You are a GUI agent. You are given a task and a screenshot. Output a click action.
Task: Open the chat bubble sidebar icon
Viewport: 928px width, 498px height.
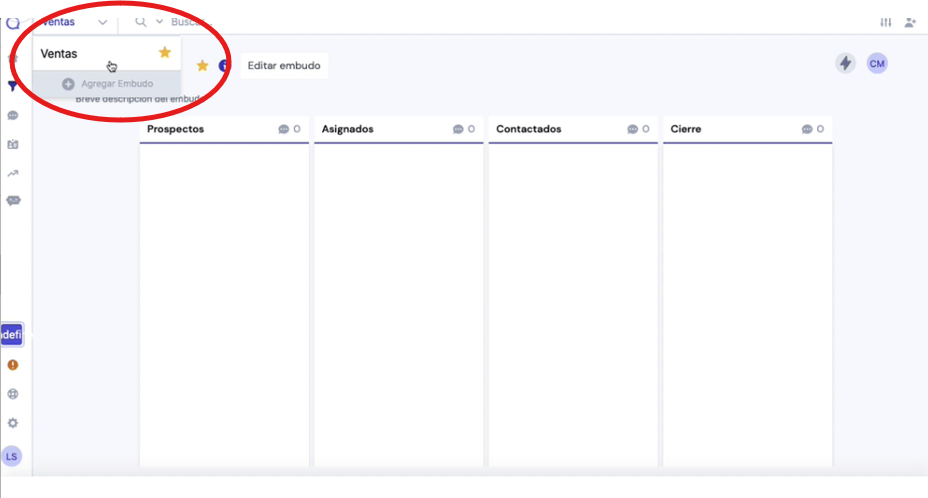(13, 115)
